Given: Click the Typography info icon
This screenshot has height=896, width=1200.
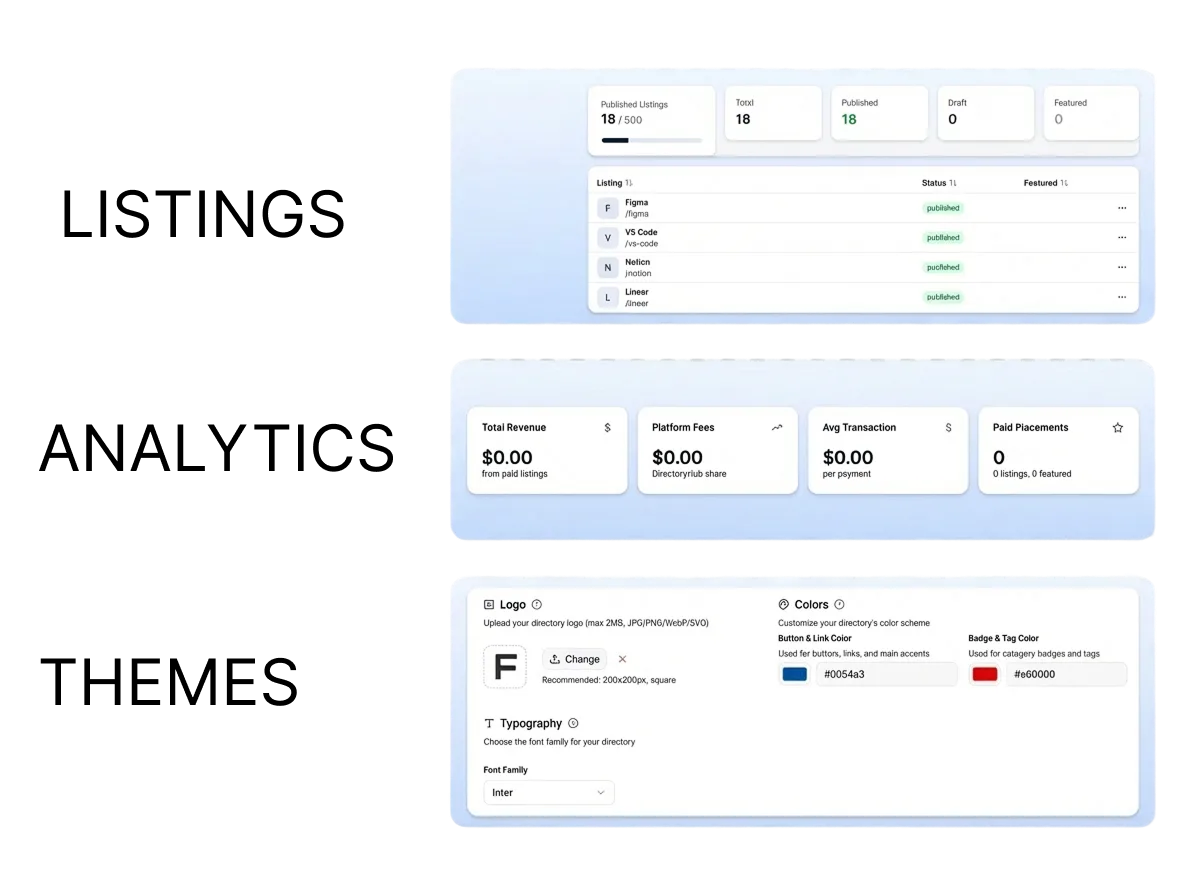Looking at the screenshot, I should point(572,723).
